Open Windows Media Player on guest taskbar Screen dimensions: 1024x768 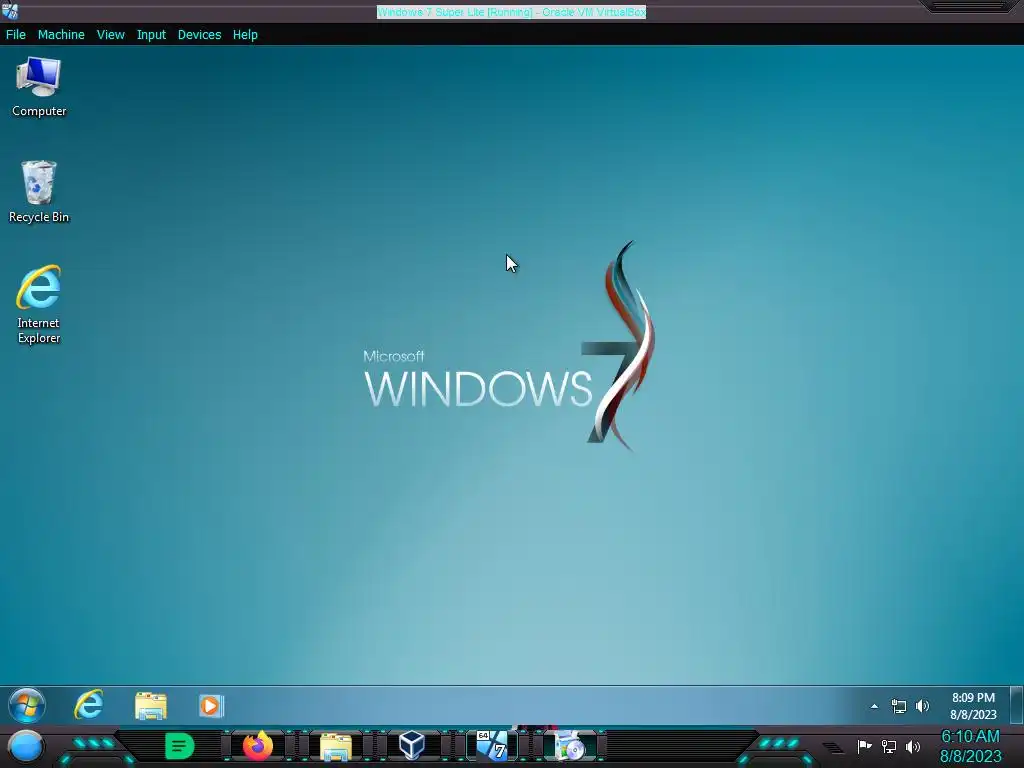tap(211, 706)
